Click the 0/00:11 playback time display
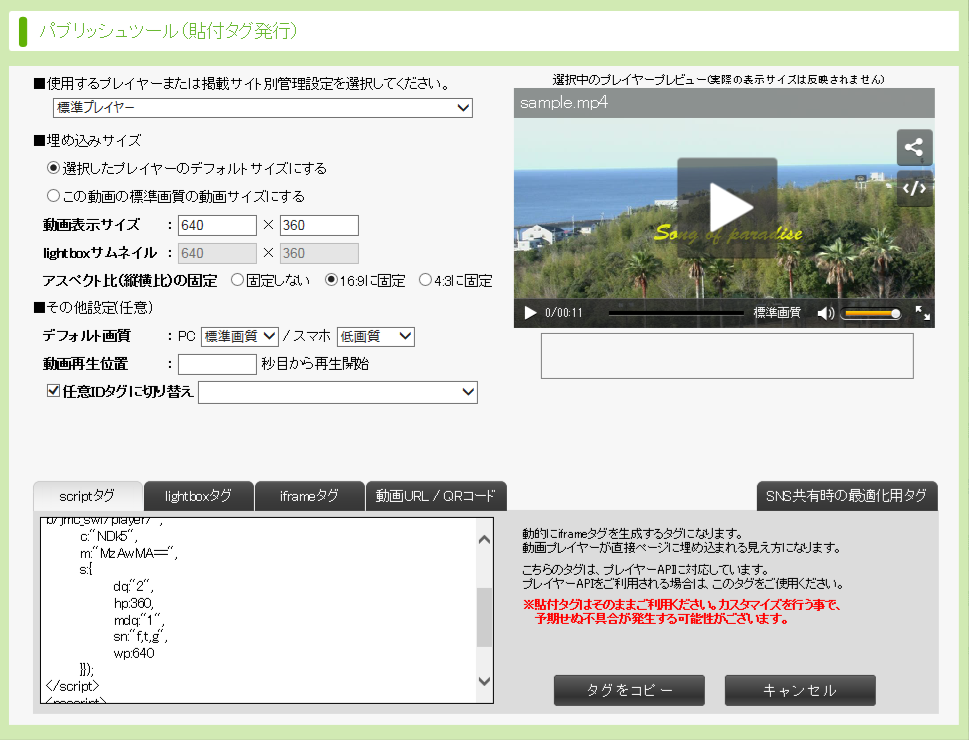 (564, 313)
